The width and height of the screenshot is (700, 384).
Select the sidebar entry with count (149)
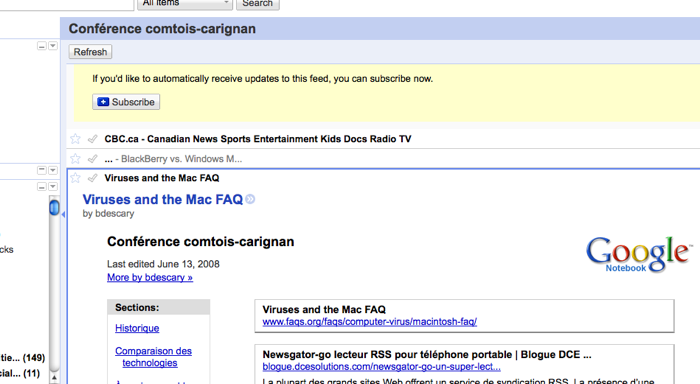click(22, 358)
